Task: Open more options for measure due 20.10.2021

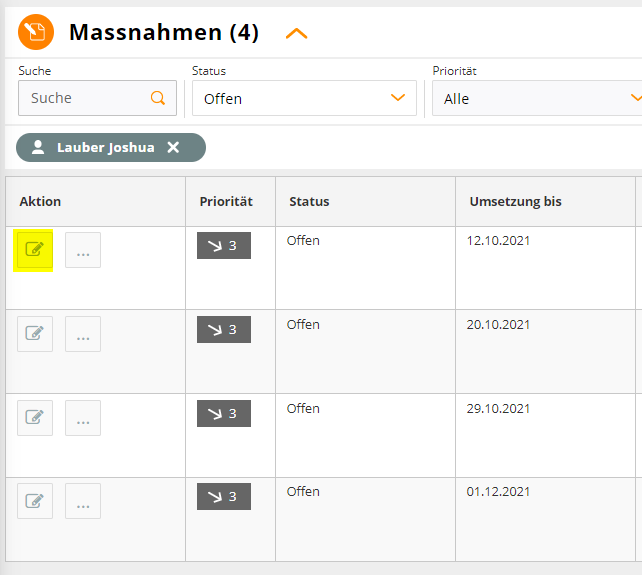Action: tap(83, 334)
